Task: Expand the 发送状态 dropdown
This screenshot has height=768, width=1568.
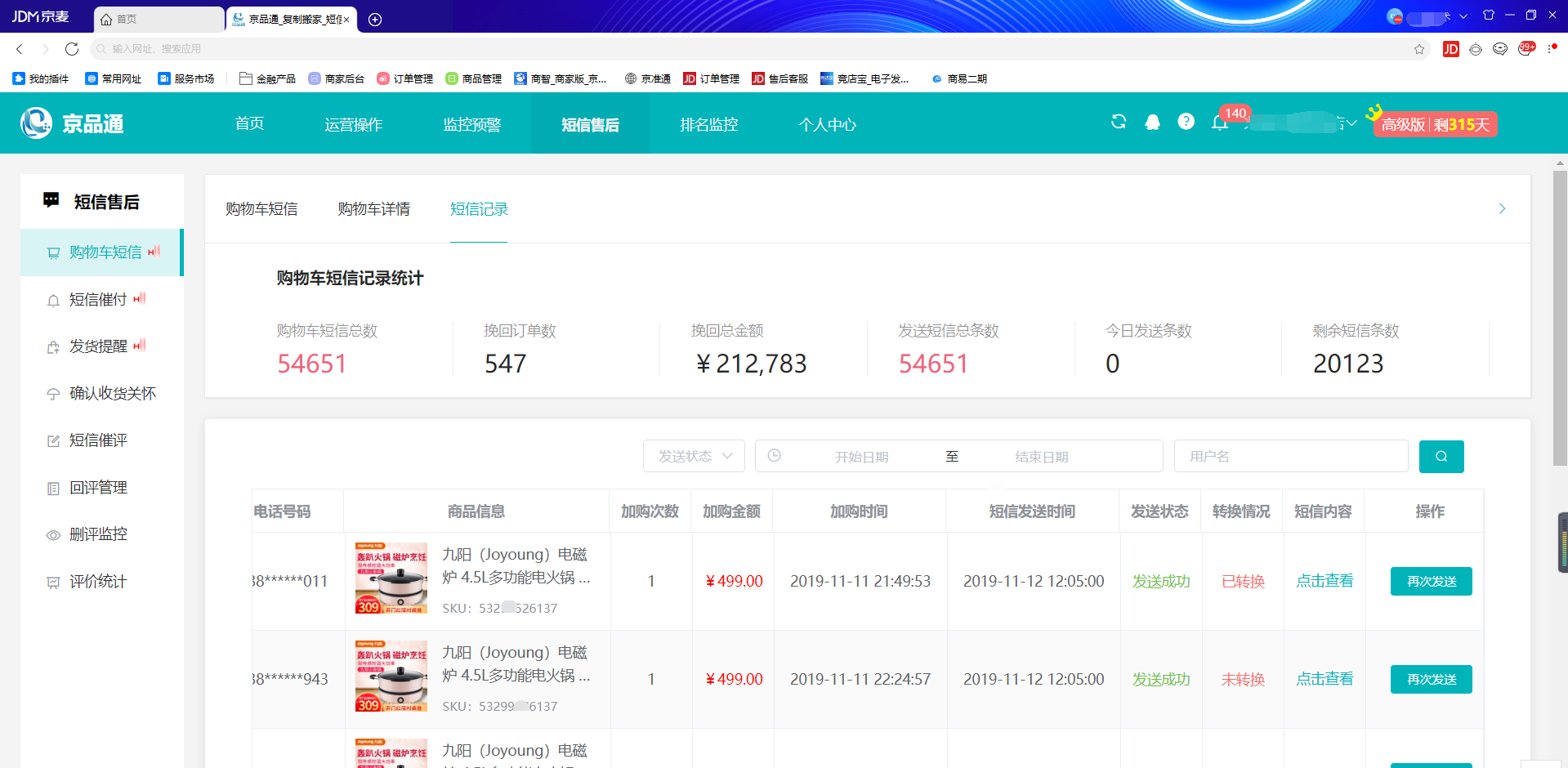Action: click(693, 457)
